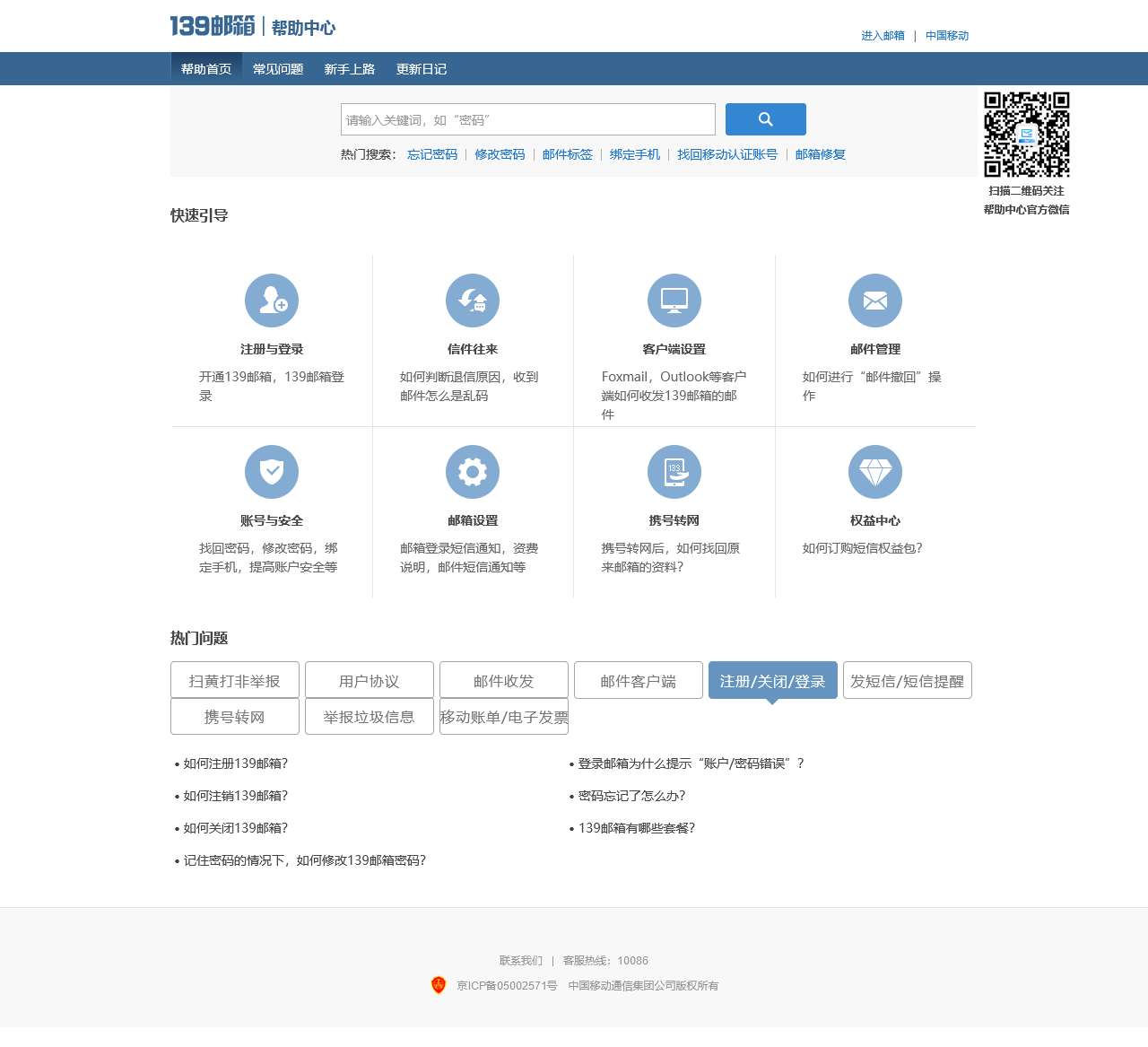Click the 携号转网 phone icon
The height and width of the screenshot is (1047, 1148).
coord(674,472)
